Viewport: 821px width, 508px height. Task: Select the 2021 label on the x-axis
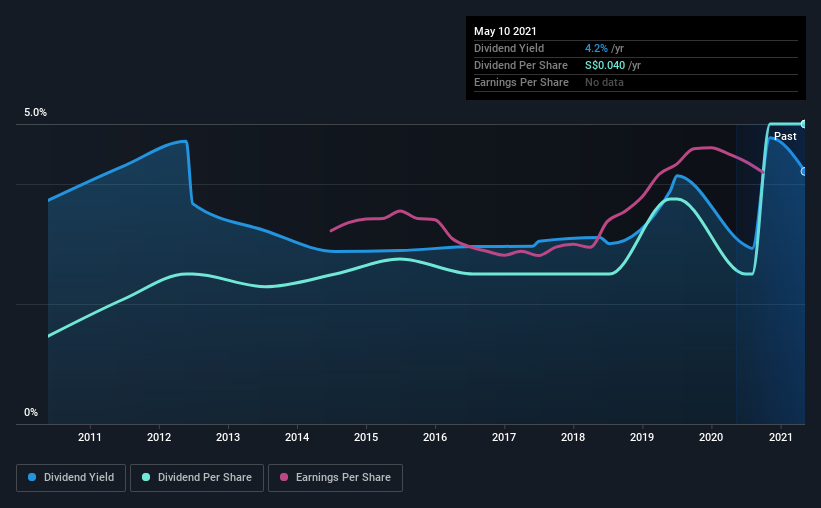click(x=780, y=437)
